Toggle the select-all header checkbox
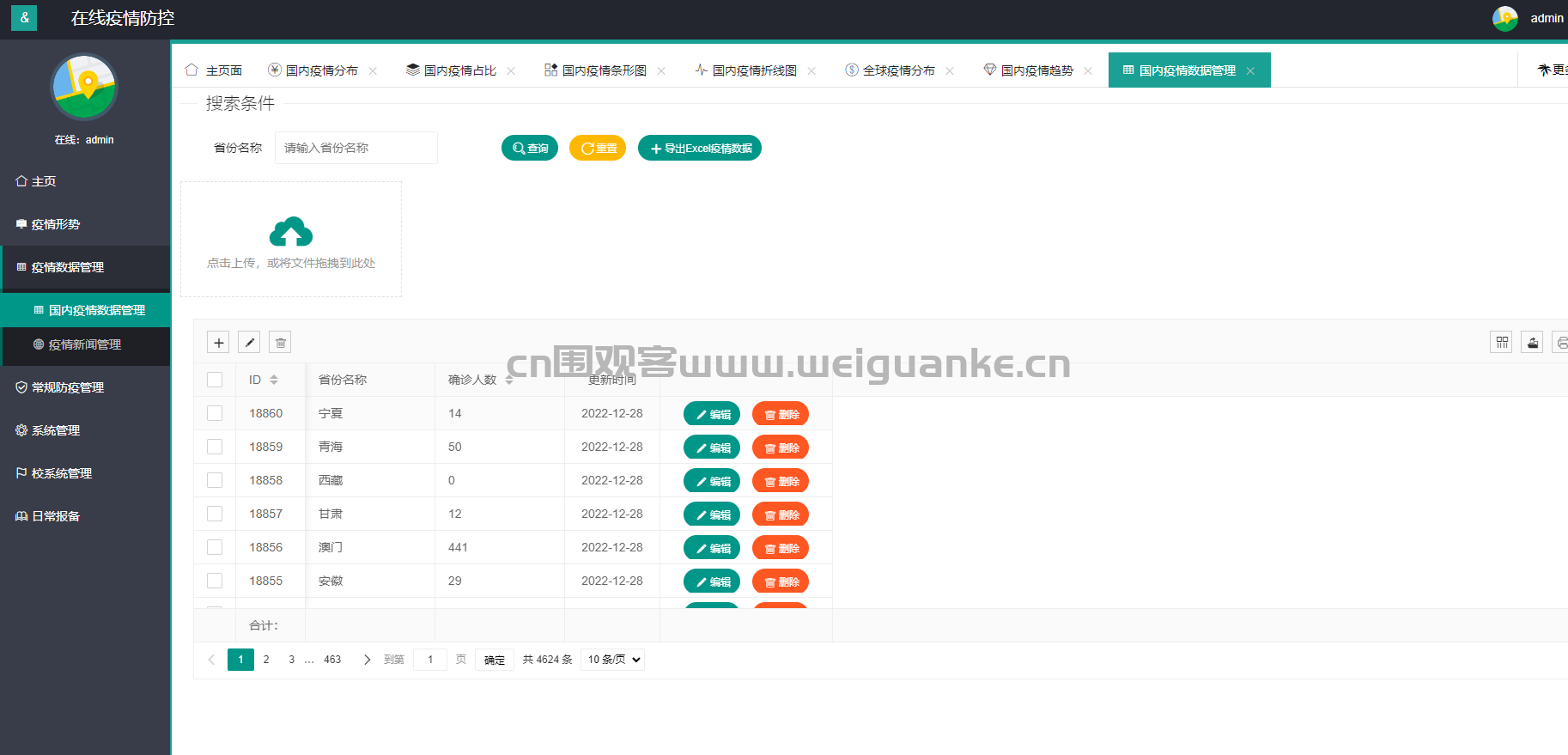The height and width of the screenshot is (755, 1568). coord(215,380)
